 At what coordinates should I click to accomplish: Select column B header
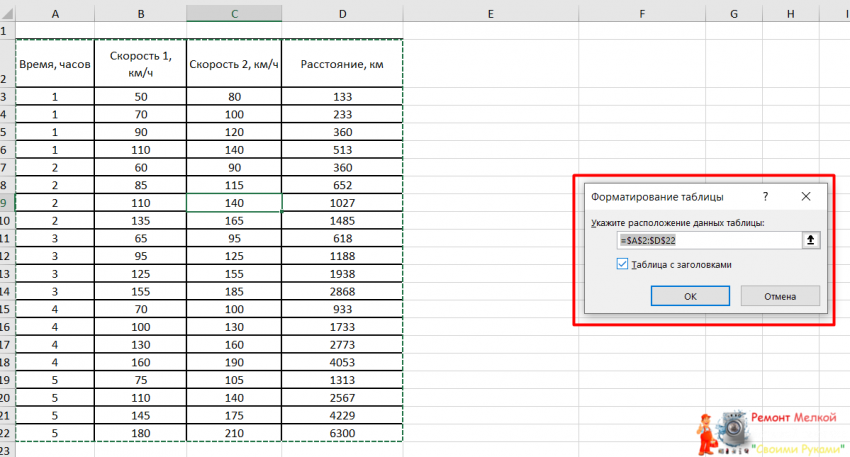tap(141, 13)
